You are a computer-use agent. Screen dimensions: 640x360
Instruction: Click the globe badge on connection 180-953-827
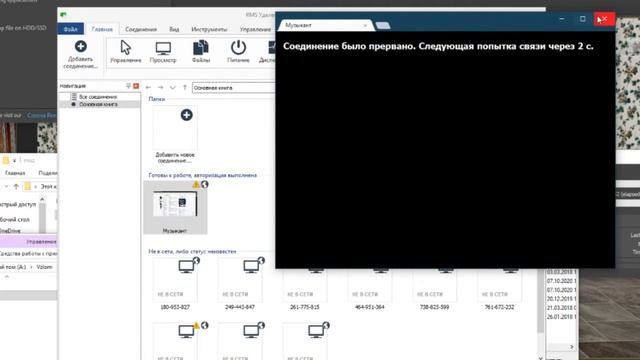click(x=196, y=260)
